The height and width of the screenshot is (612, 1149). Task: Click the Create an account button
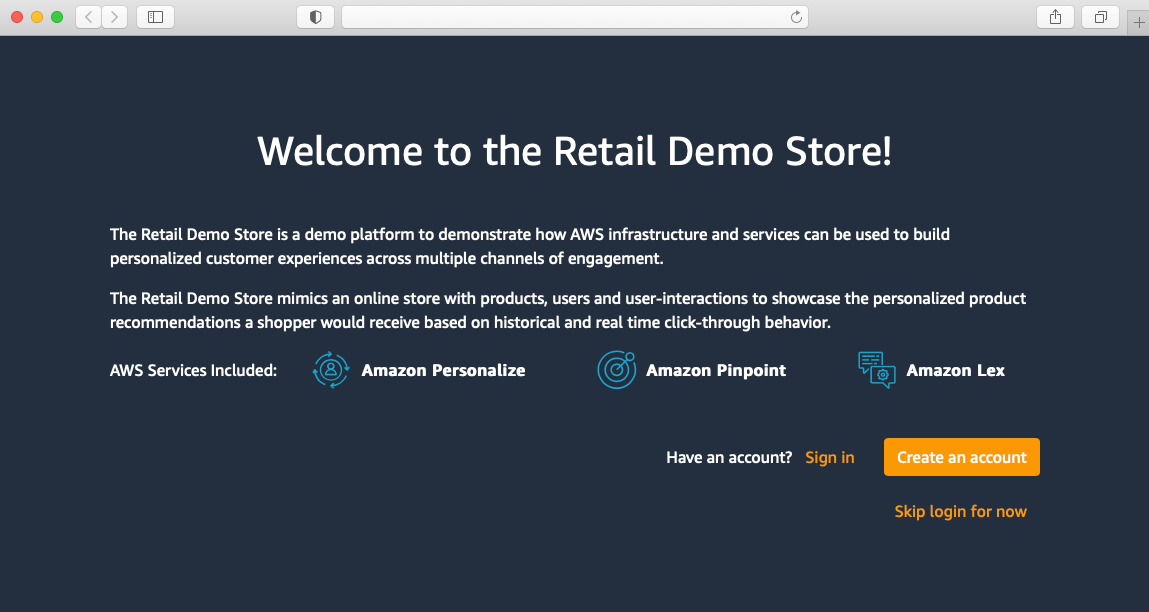pyautogui.click(x=961, y=457)
